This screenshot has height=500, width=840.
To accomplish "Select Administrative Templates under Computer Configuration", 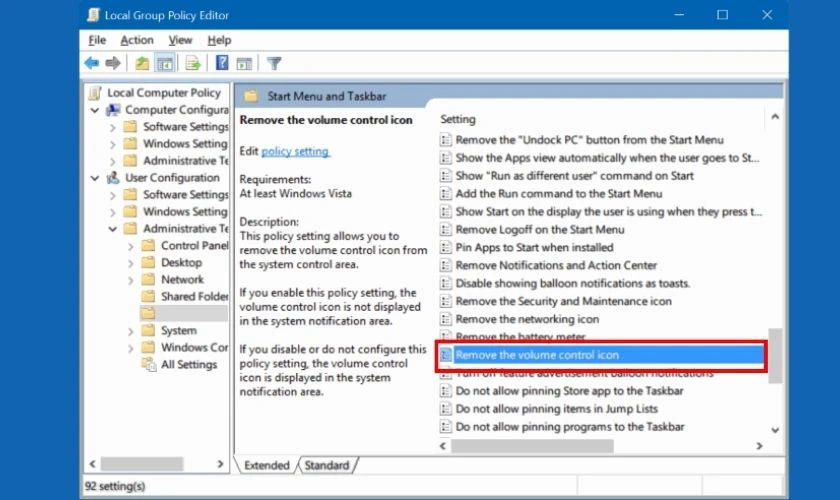I will click(x=185, y=161).
